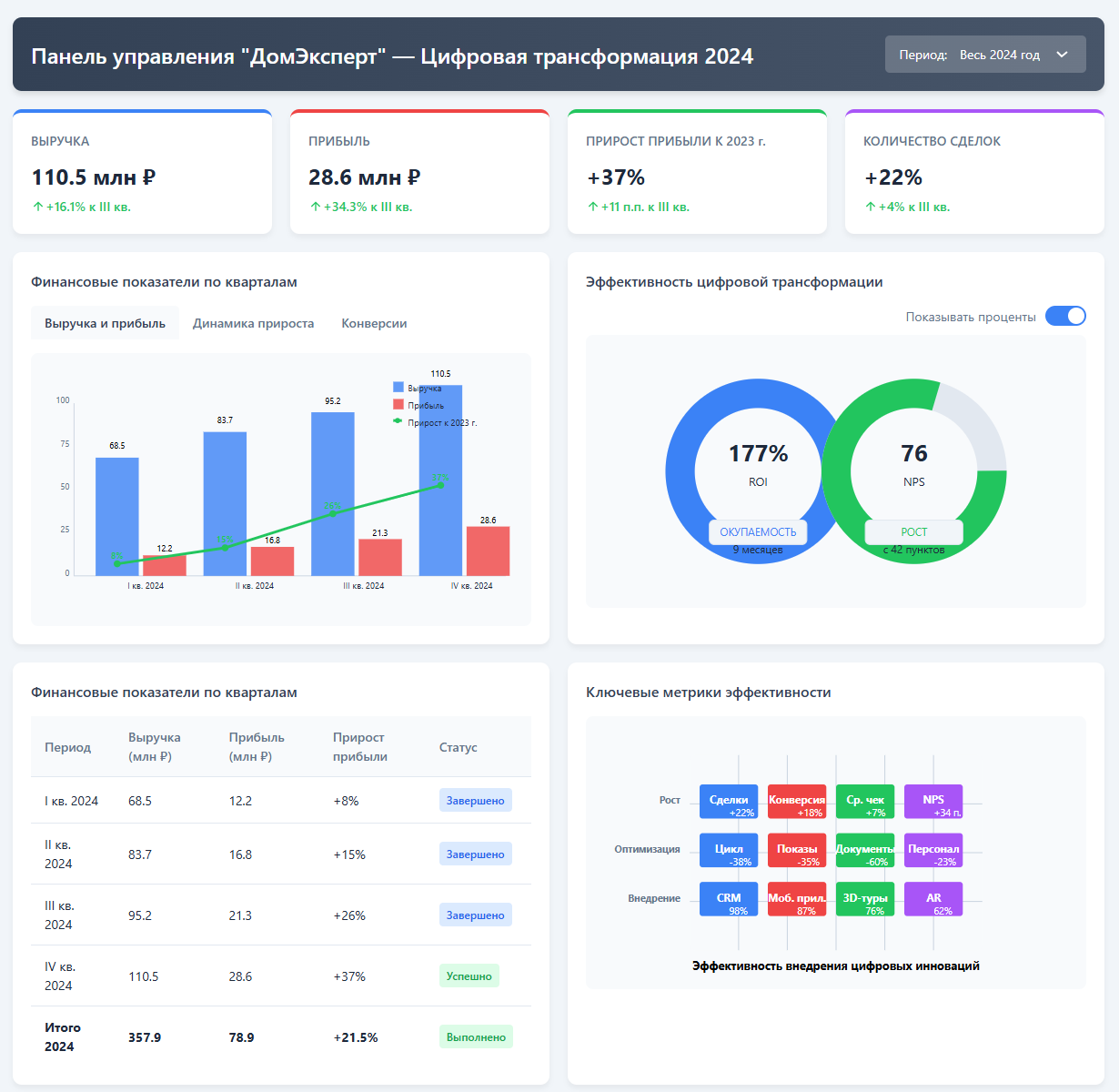
Task: Select the purple "NPS +34 п." tile
Action: coord(933,802)
